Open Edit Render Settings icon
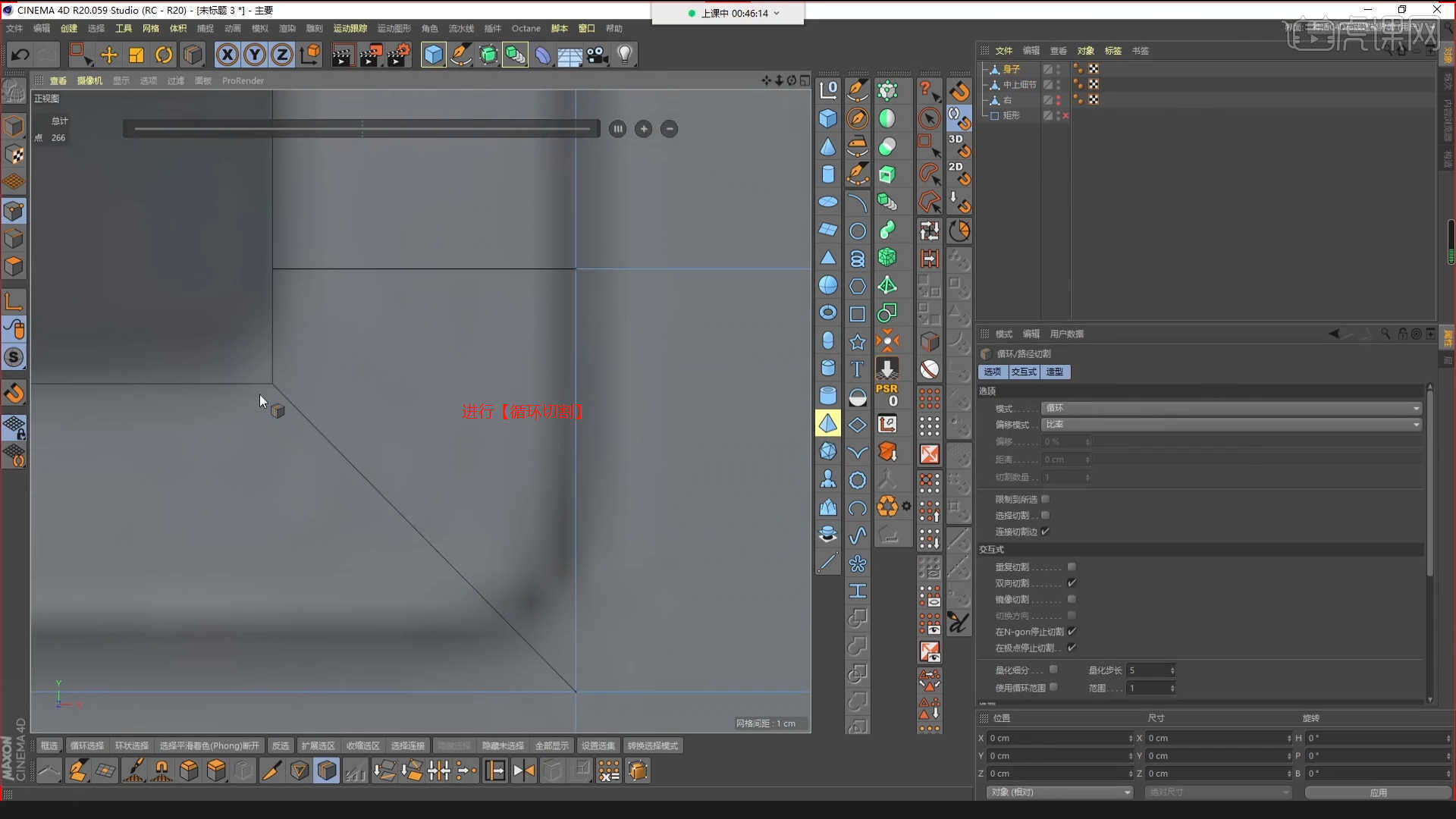This screenshot has height=819, width=1456. [x=398, y=55]
